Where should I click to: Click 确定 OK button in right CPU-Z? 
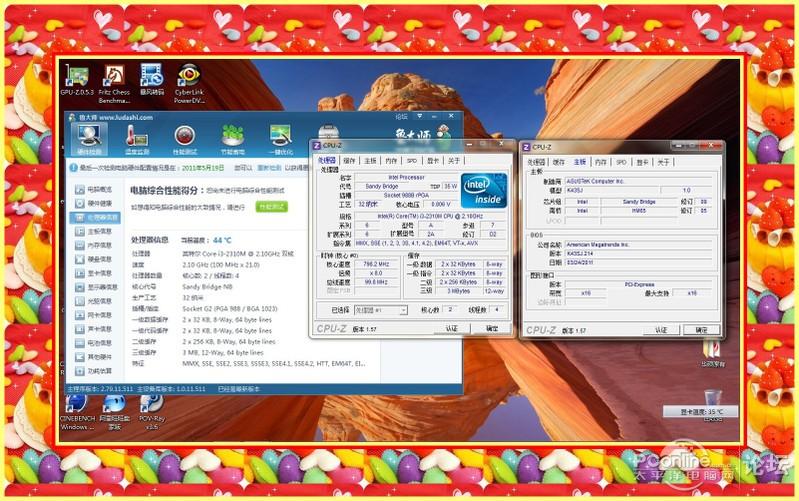[702, 330]
